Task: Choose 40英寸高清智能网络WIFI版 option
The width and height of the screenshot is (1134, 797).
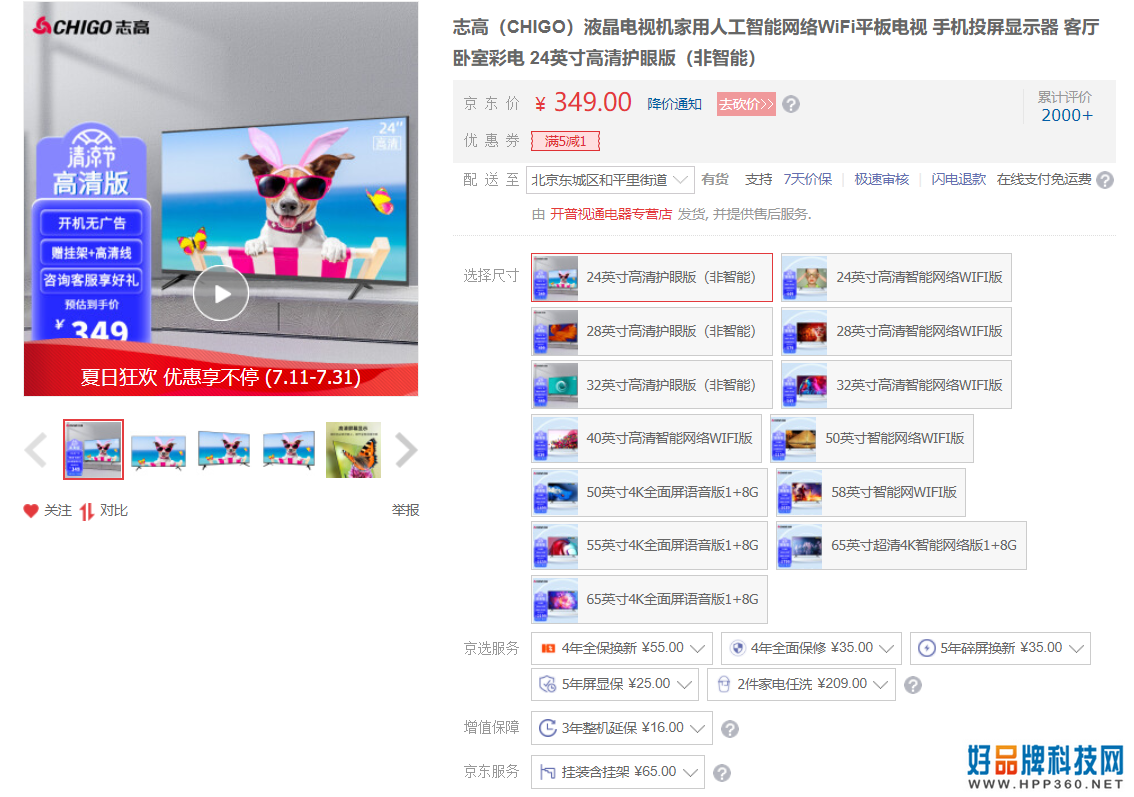Action: (x=647, y=438)
